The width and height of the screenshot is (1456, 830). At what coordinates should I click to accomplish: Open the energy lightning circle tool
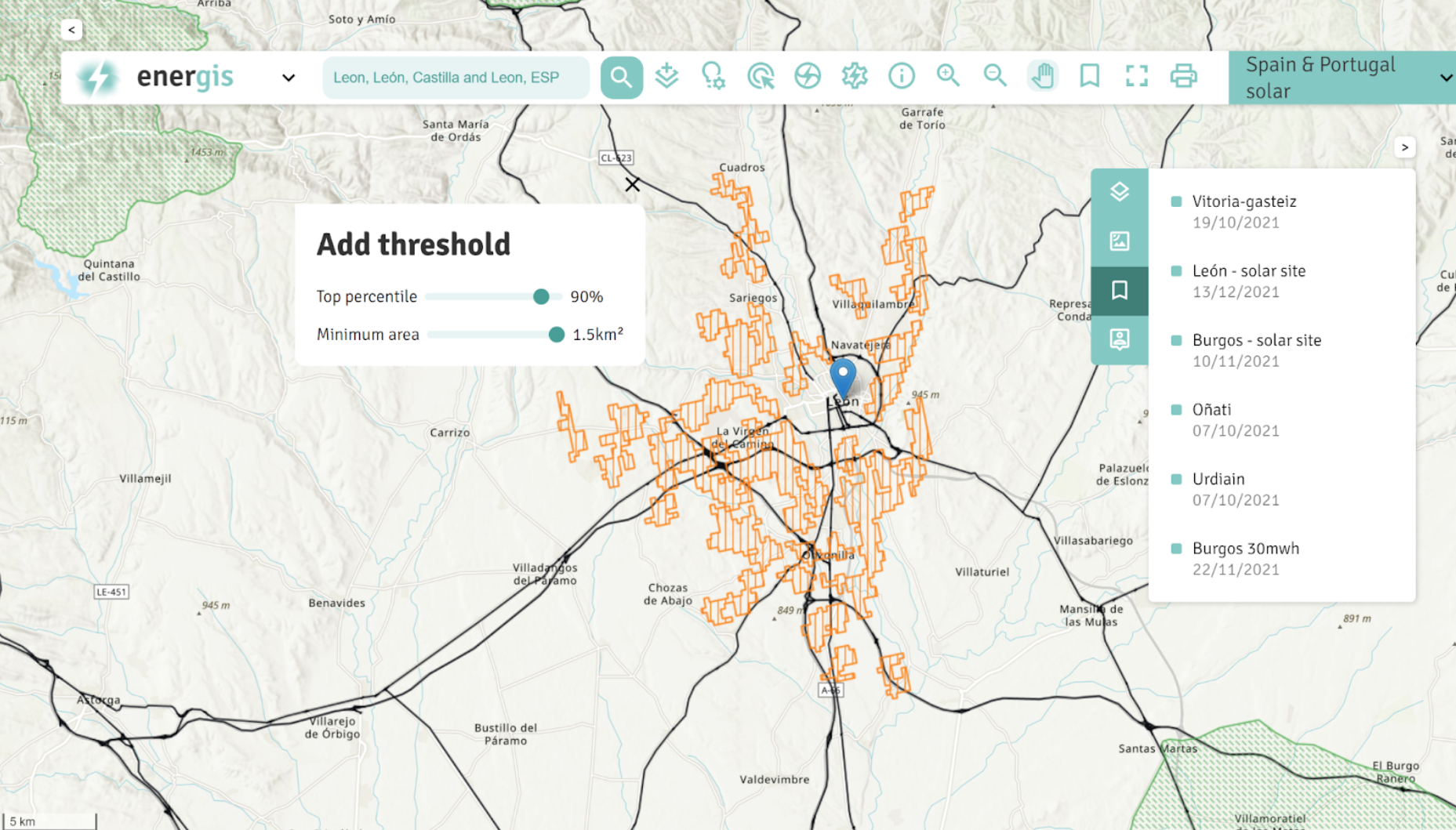tap(808, 77)
